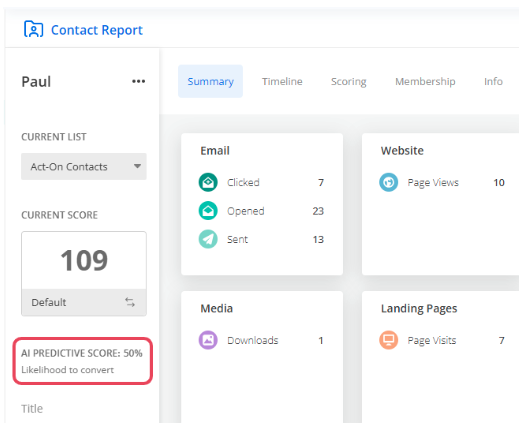
Task: Switch to the Timeline tab
Action: 282,81
